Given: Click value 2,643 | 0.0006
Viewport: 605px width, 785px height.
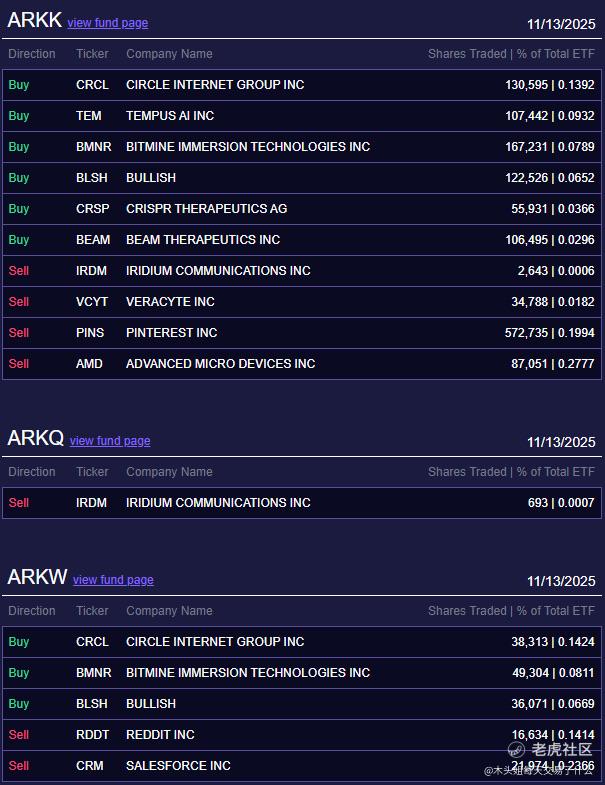Looking at the screenshot, I should point(556,271).
